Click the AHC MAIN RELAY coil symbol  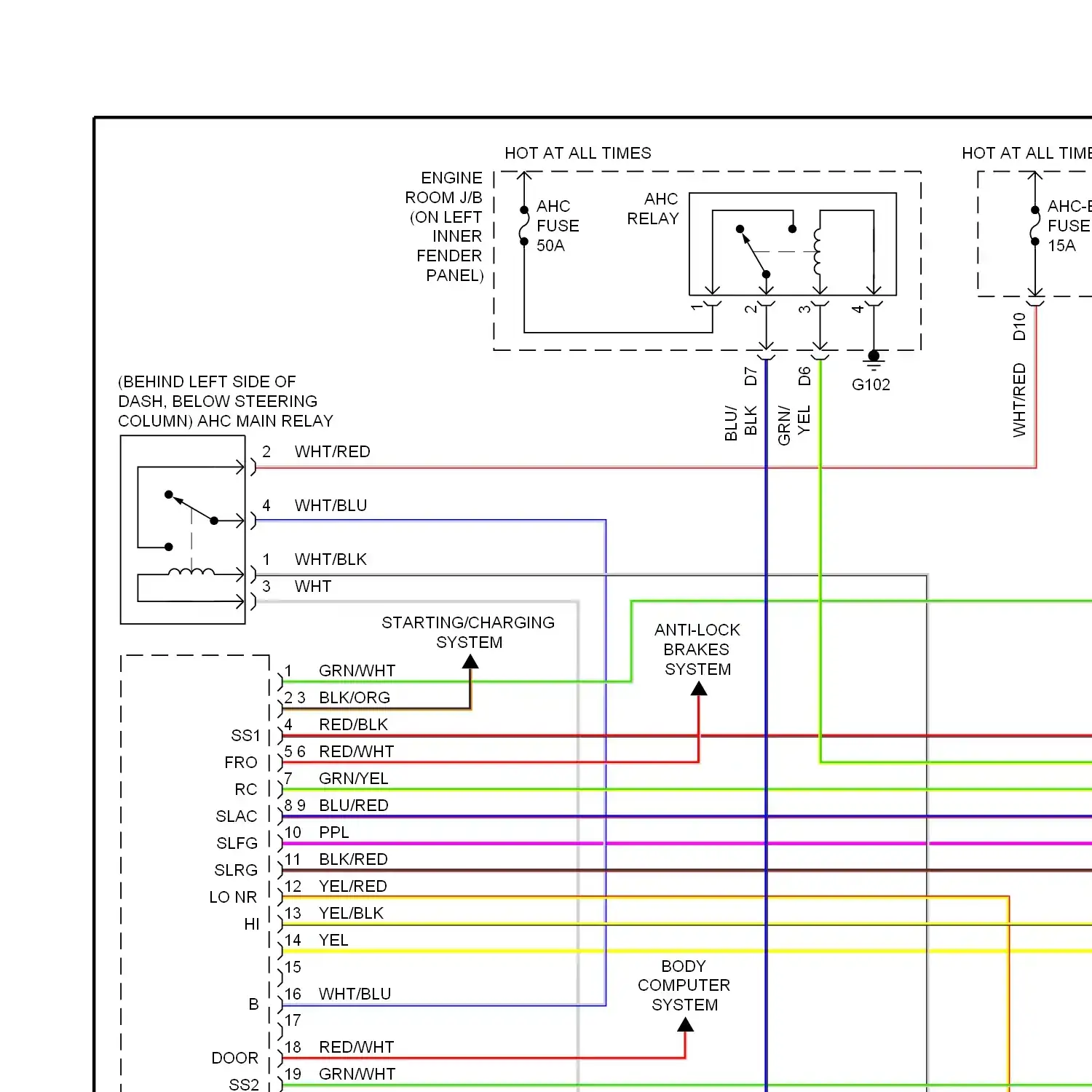coord(191,571)
